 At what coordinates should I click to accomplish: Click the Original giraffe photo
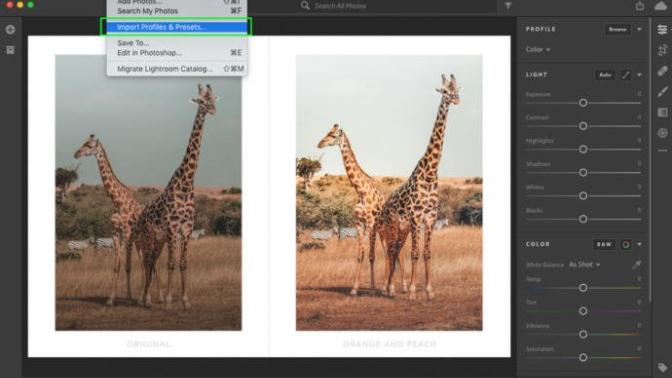[148, 192]
